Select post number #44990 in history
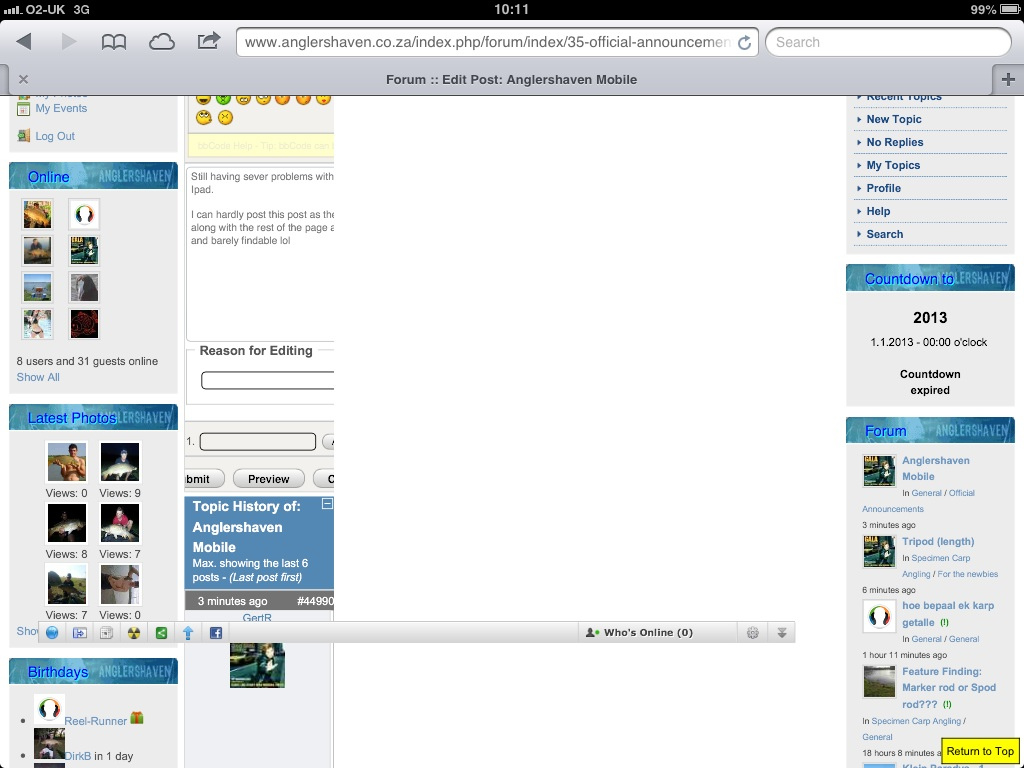The image size is (1024, 768). pos(315,601)
